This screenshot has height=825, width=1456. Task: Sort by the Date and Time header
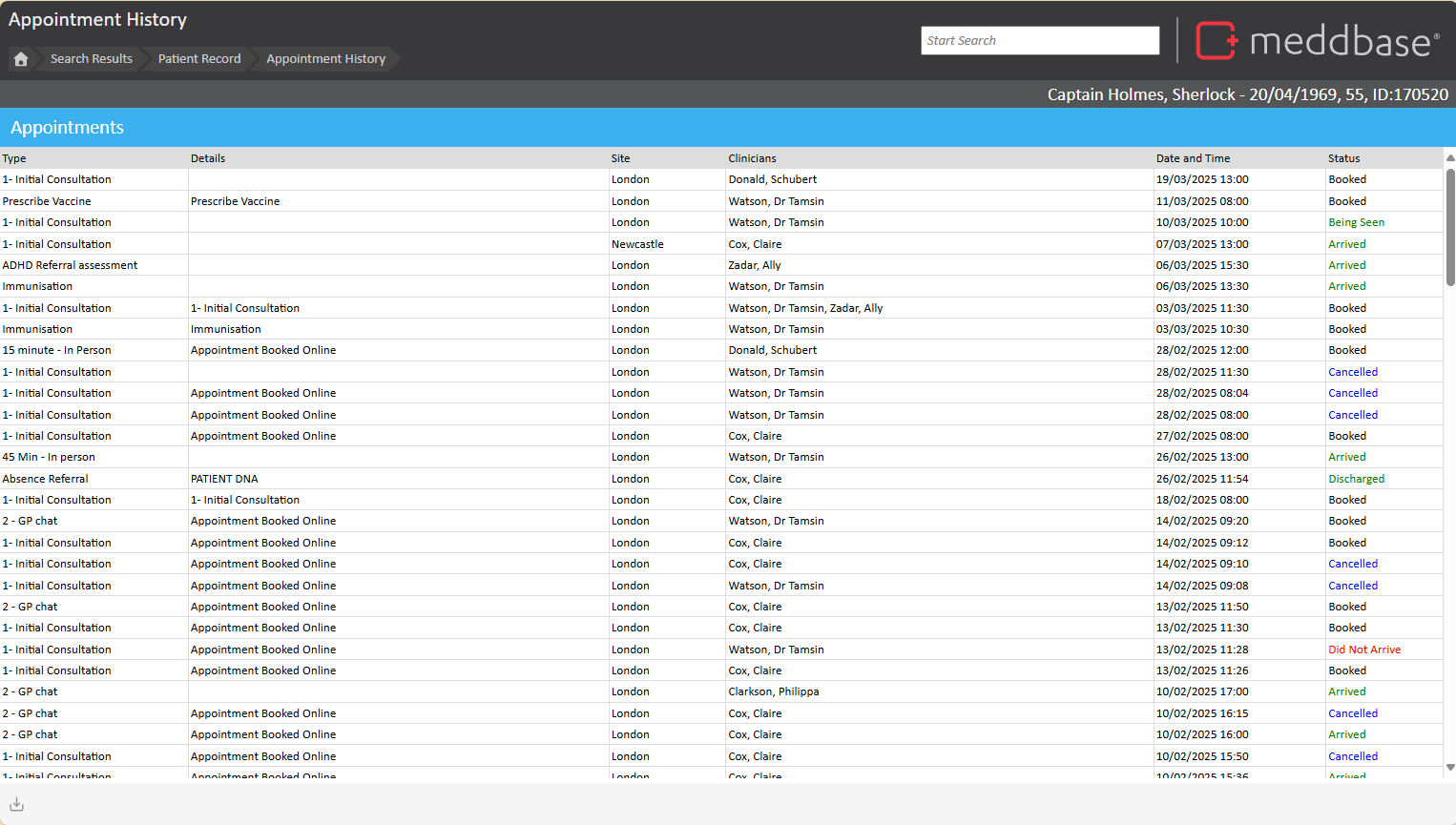(1193, 158)
